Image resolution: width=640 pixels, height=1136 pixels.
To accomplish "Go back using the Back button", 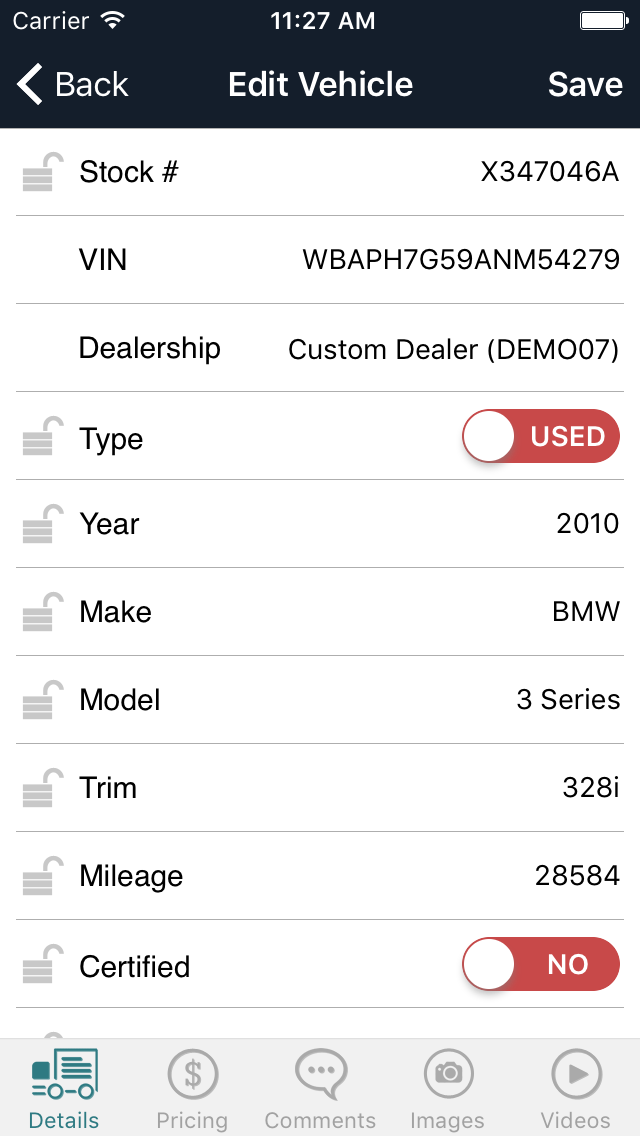I will pos(73,85).
